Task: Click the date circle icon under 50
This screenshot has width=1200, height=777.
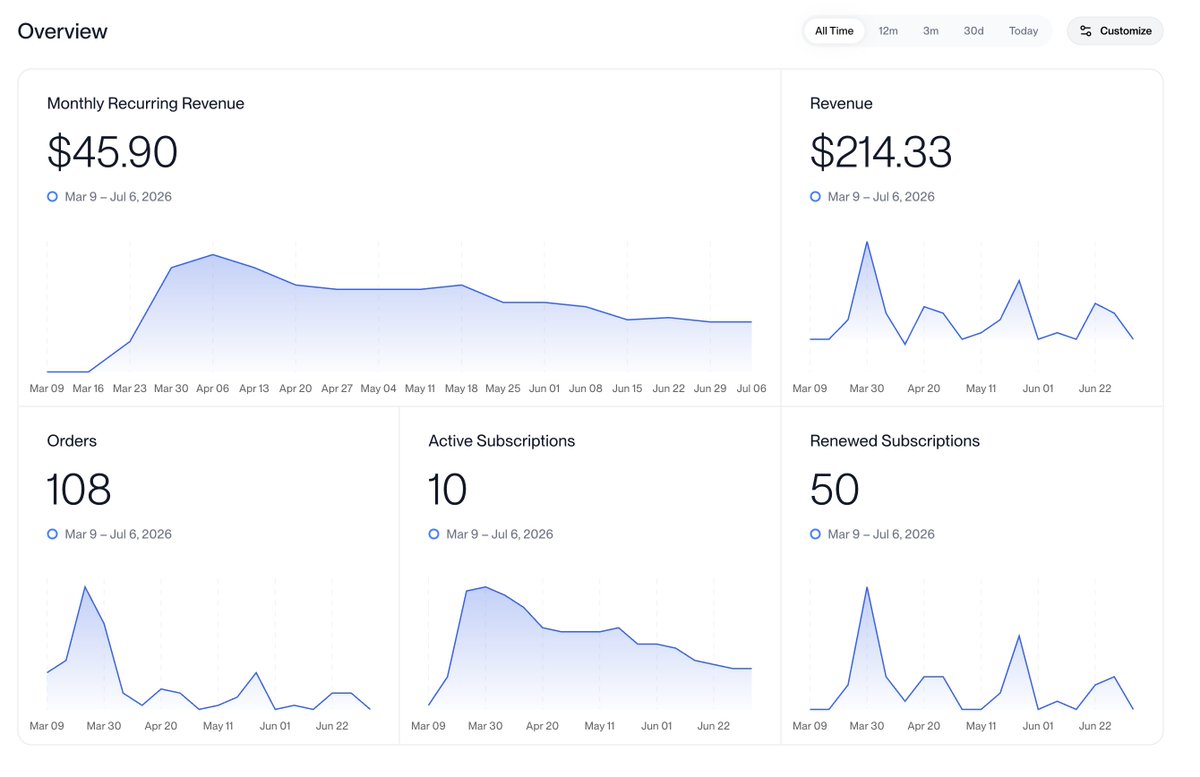Action: click(x=816, y=534)
